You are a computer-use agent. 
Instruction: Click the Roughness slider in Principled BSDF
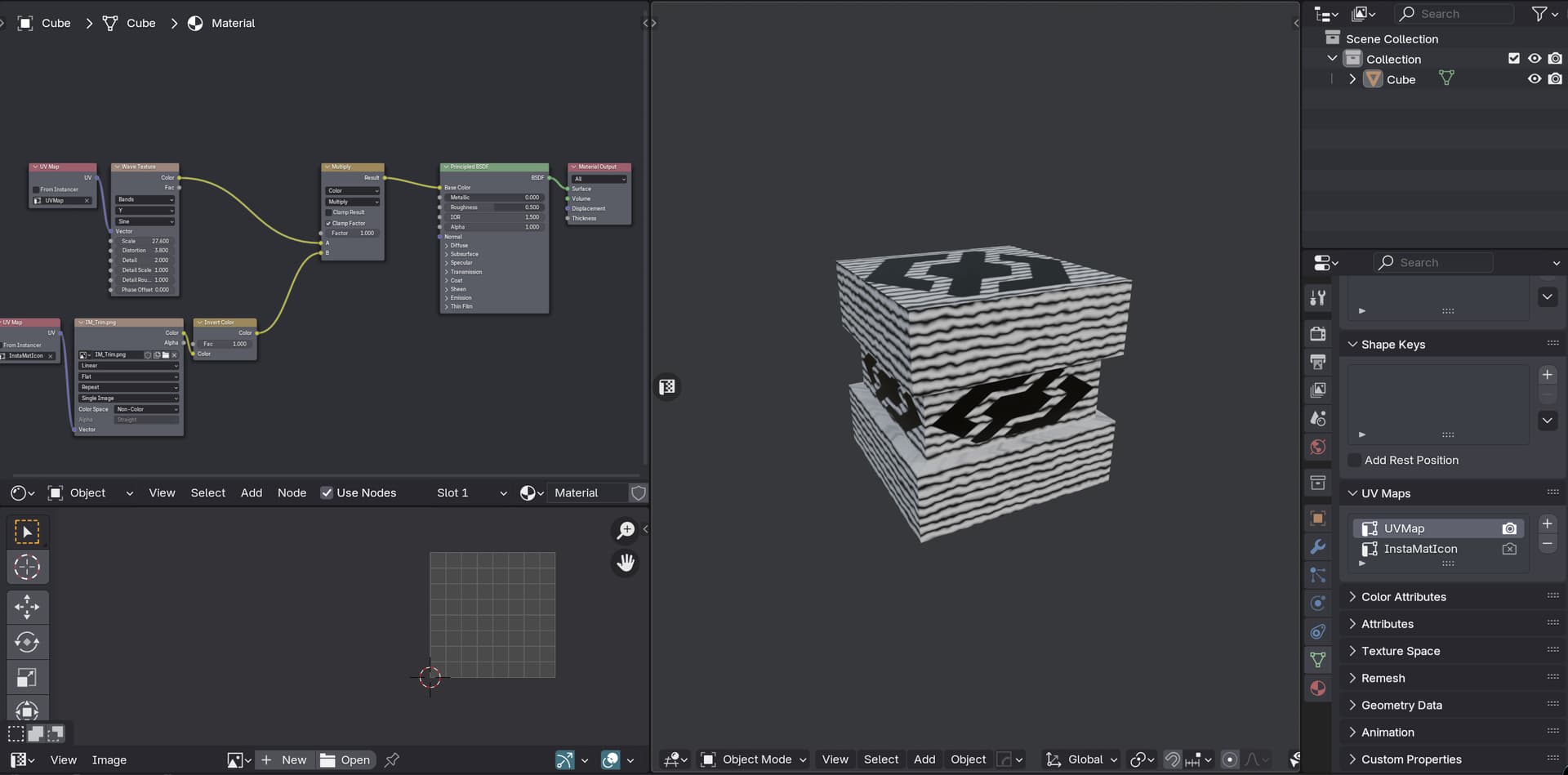tap(493, 207)
